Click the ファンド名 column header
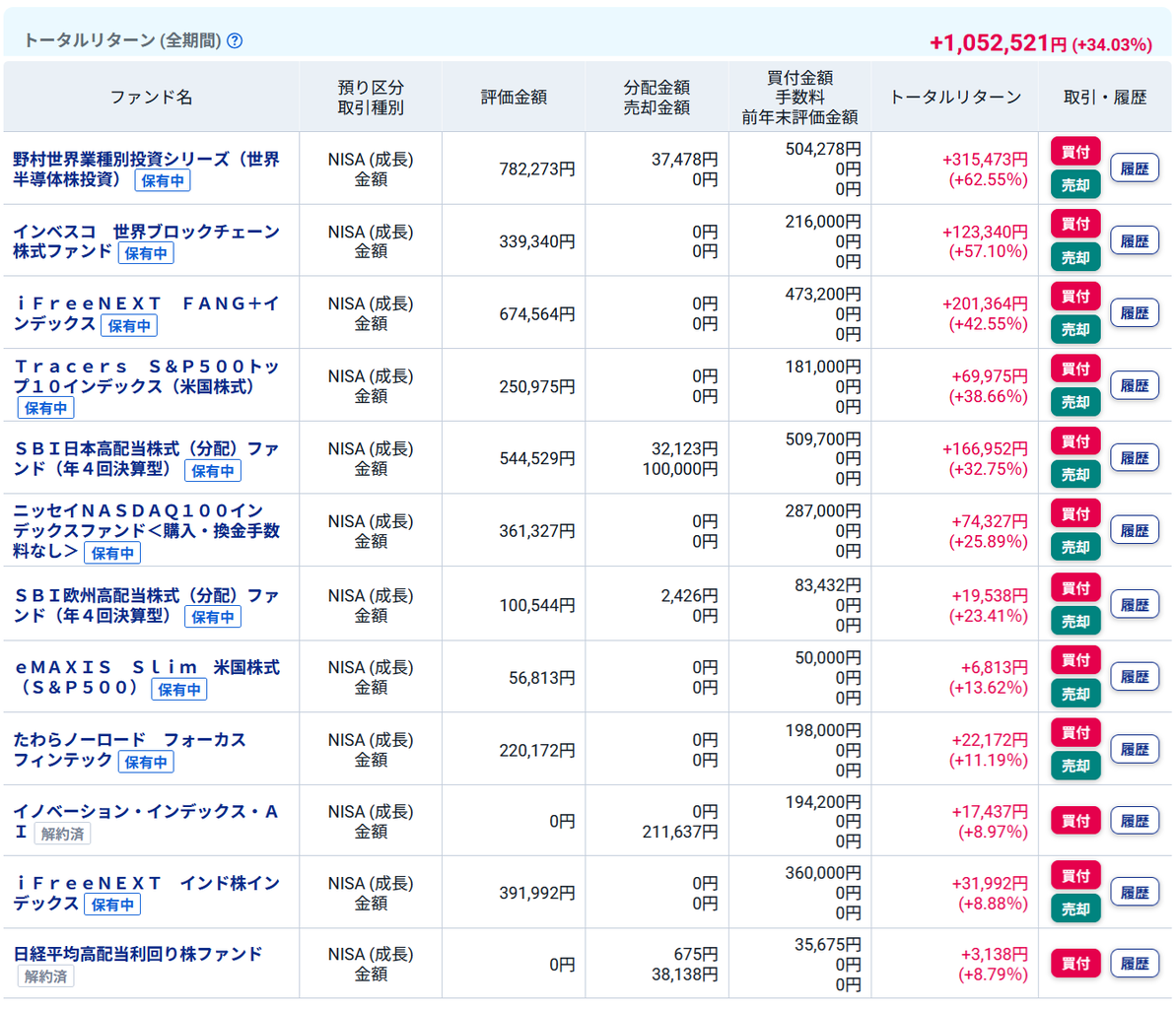 point(152,97)
